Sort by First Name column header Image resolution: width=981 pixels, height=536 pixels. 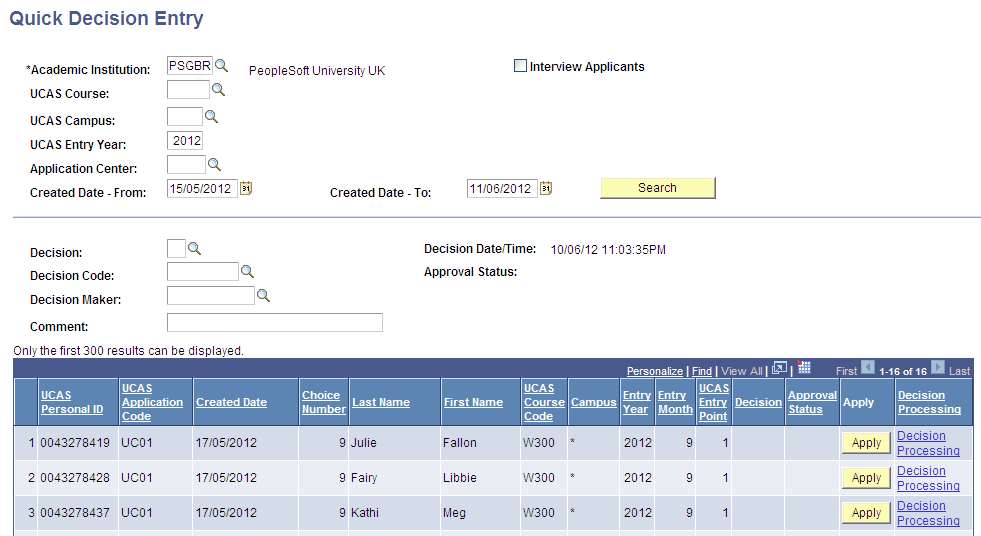click(474, 402)
